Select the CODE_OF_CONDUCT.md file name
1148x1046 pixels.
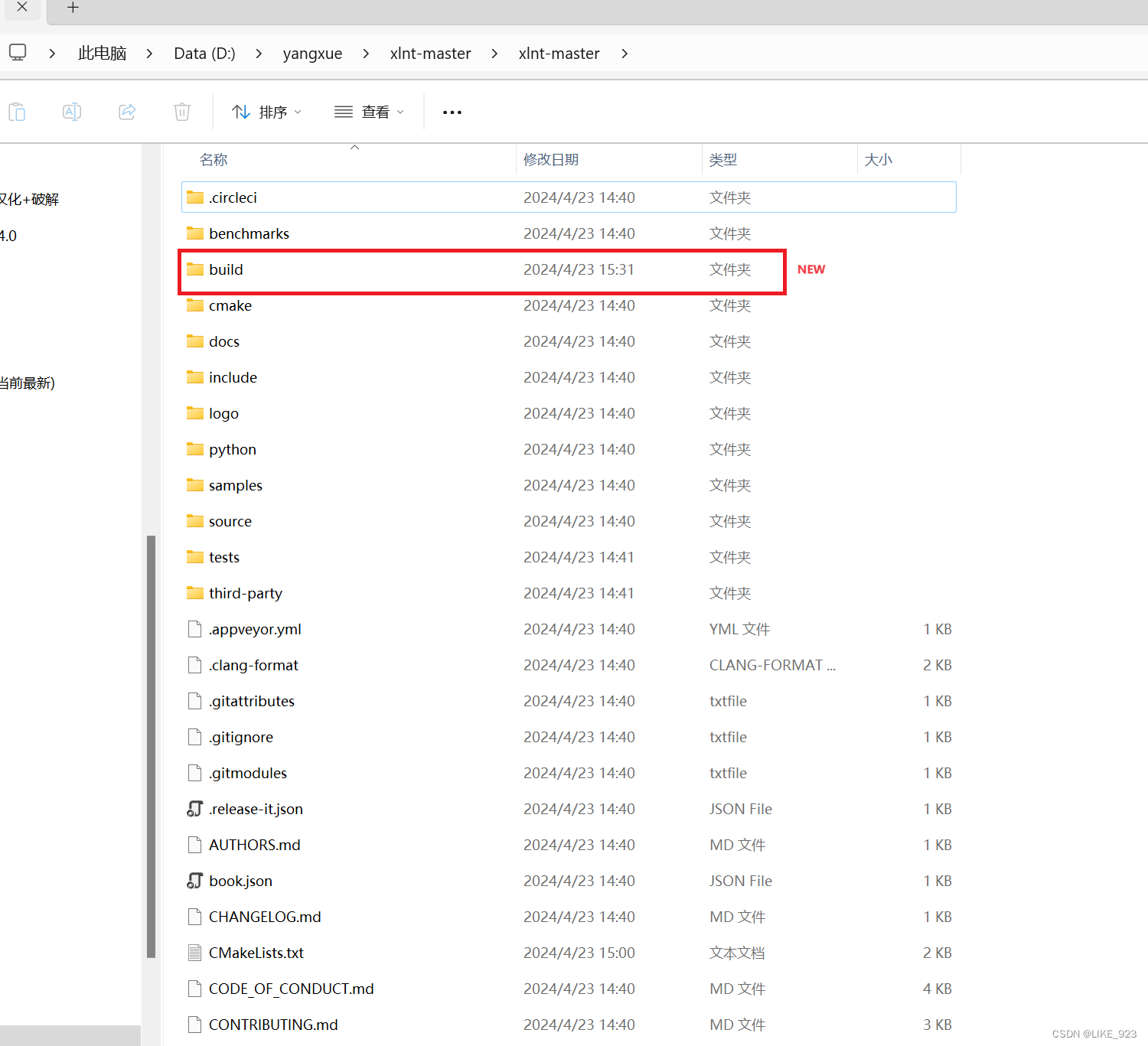(292, 989)
